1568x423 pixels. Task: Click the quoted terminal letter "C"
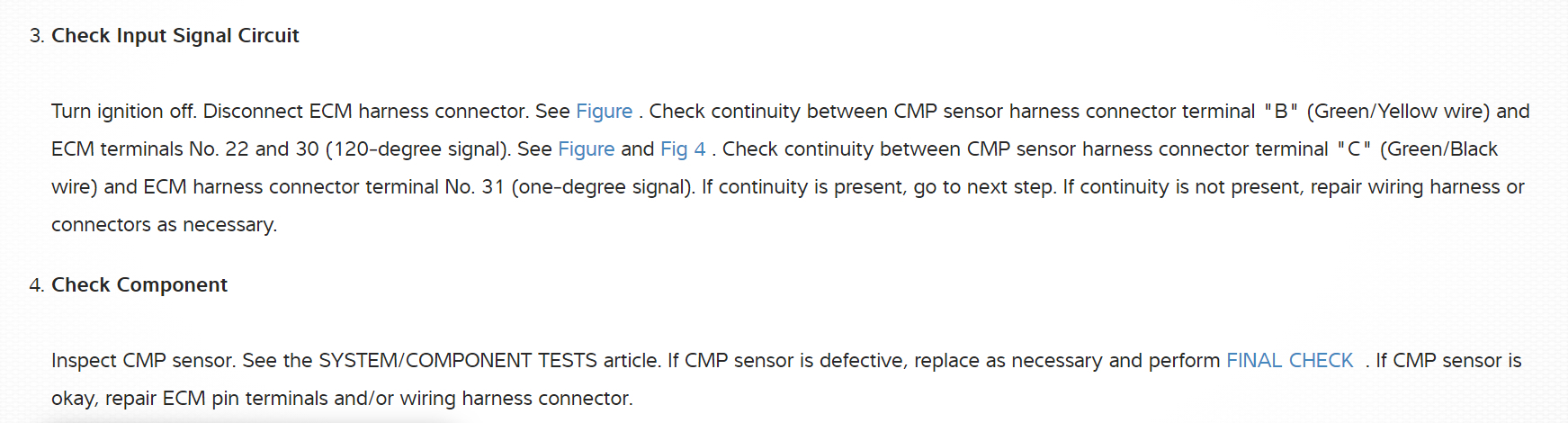1354,148
